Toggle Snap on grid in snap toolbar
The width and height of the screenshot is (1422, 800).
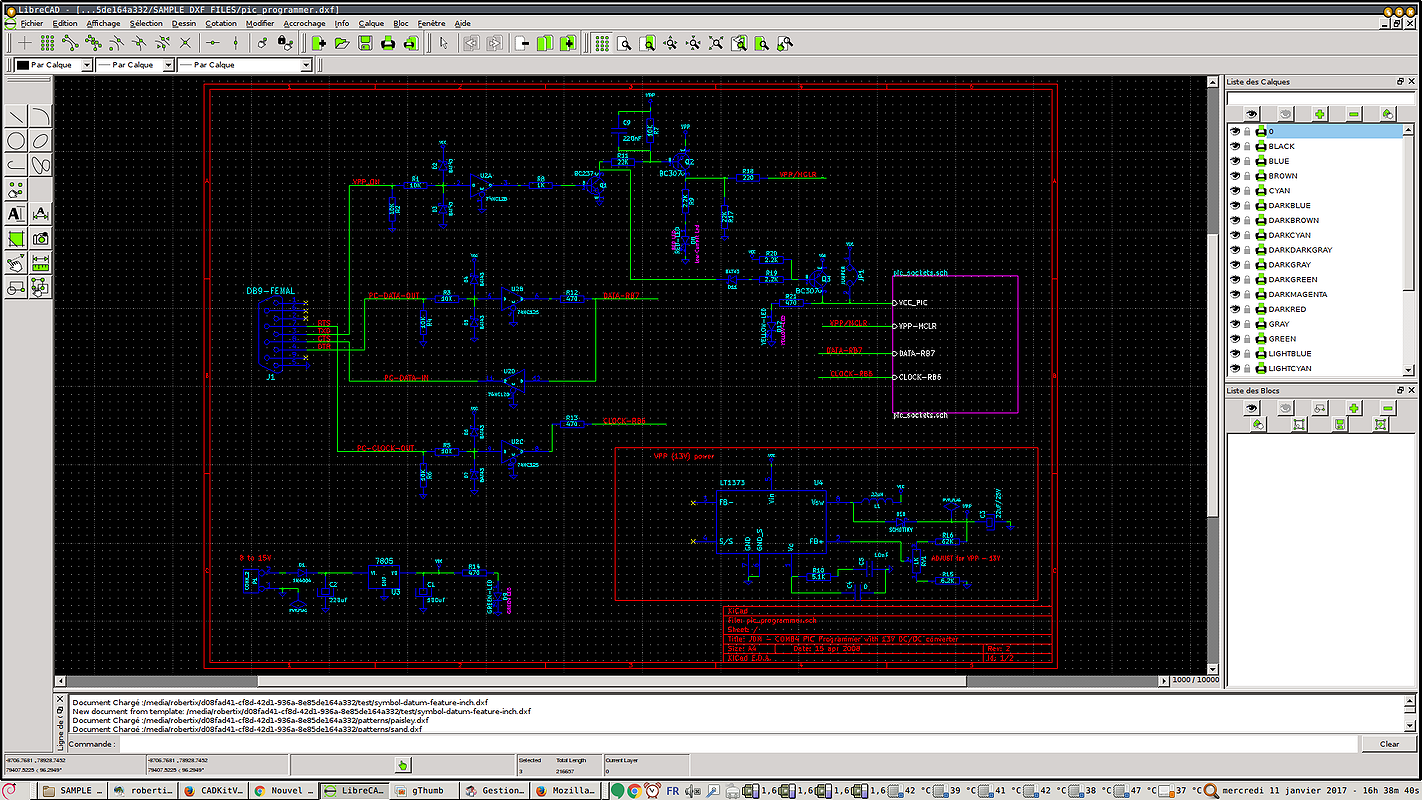47,43
